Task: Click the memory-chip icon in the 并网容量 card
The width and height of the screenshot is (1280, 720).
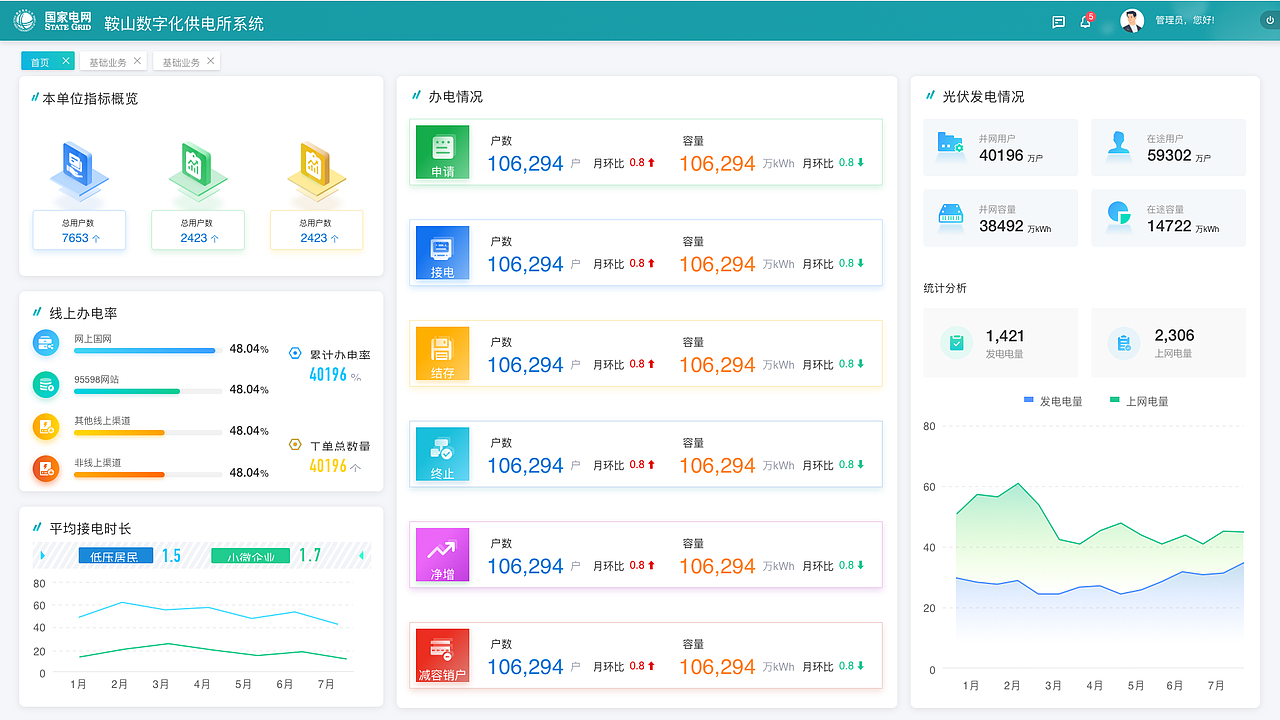Action: (x=950, y=214)
